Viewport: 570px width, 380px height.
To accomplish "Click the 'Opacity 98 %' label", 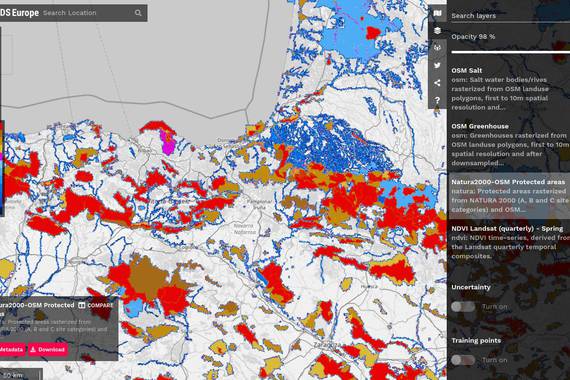I will (x=473, y=37).
